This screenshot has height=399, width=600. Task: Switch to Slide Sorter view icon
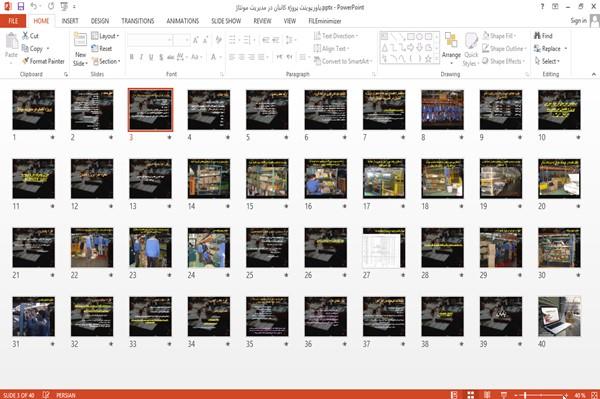pos(471,395)
